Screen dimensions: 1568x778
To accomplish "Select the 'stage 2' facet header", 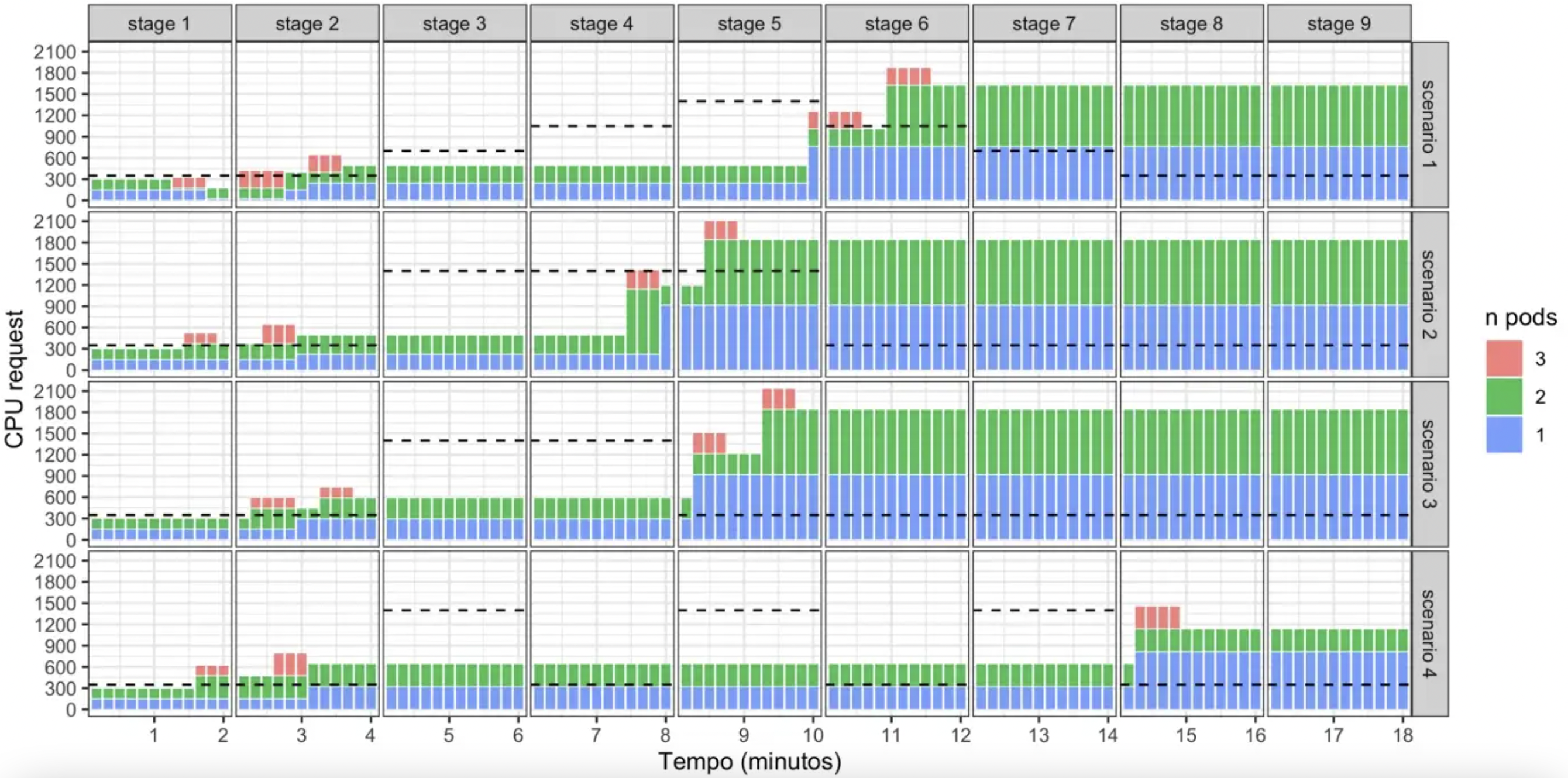I will click(307, 24).
